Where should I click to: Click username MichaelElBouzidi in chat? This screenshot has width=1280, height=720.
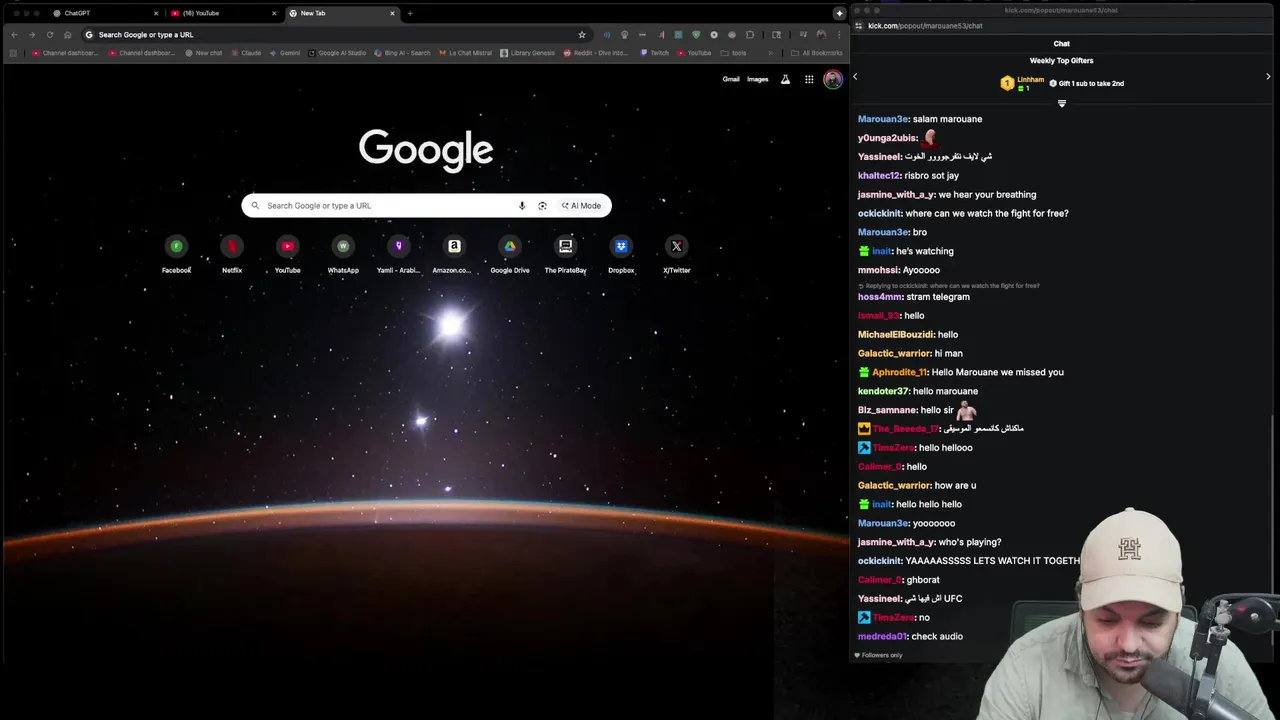[x=895, y=335]
